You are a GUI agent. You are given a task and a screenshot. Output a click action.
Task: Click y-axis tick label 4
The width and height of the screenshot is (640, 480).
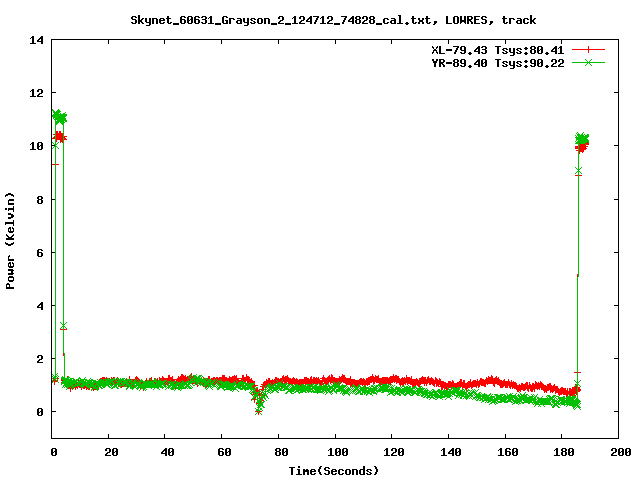[x=40, y=306]
